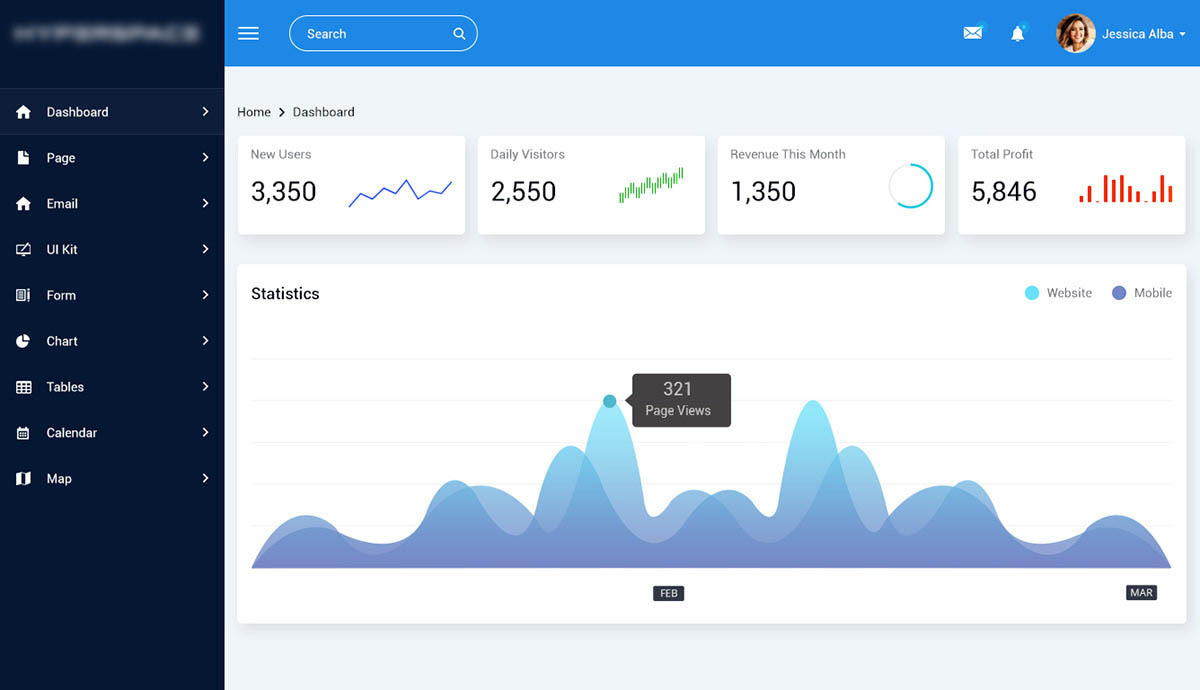
Task: Focus the Search input field
Action: (x=383, y=33)
